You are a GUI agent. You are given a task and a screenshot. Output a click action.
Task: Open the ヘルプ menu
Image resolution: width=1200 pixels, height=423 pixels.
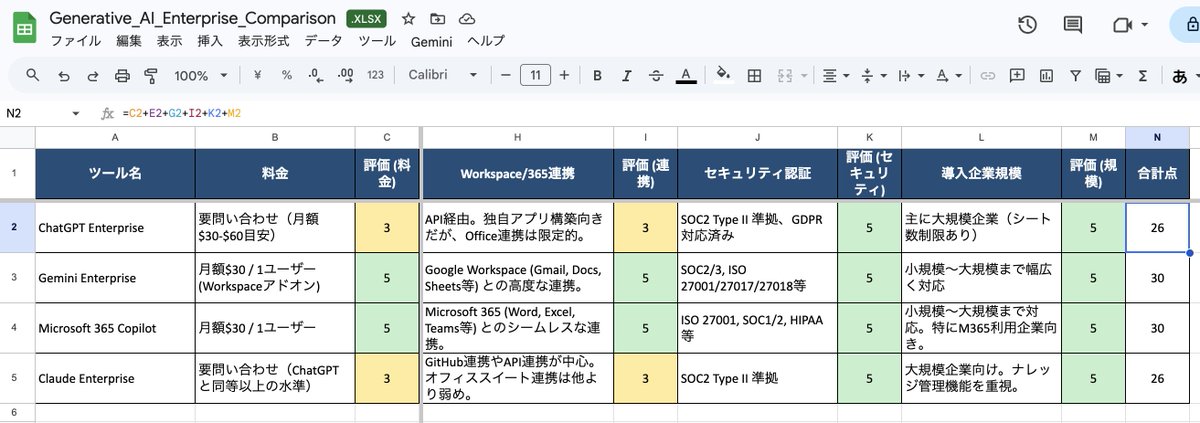point(486,41)
